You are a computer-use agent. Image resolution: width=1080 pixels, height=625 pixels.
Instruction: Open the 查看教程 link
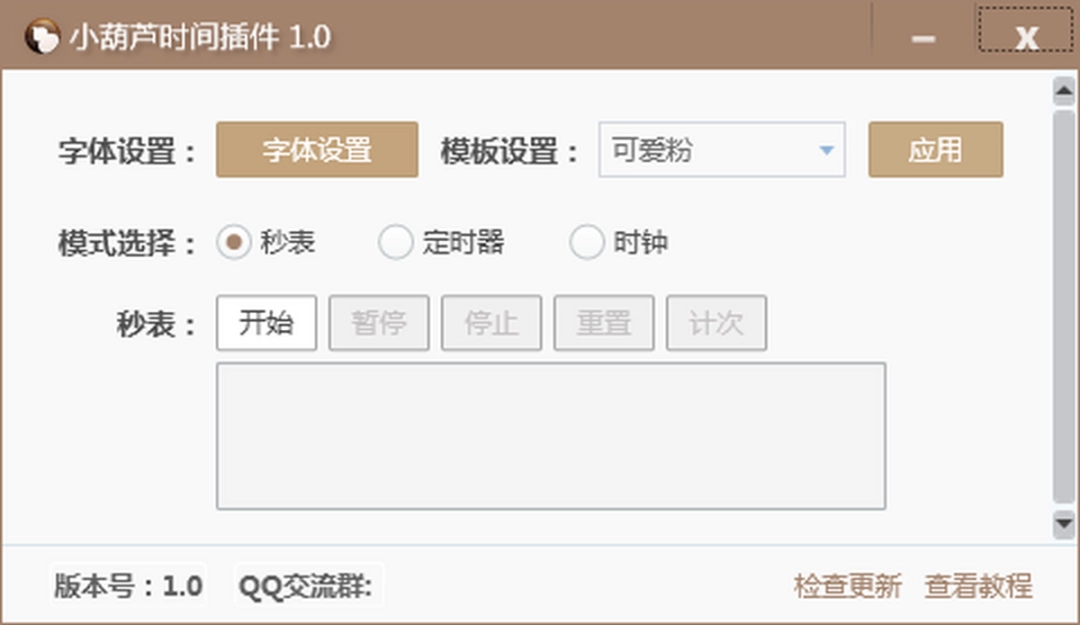coord(978,586)
